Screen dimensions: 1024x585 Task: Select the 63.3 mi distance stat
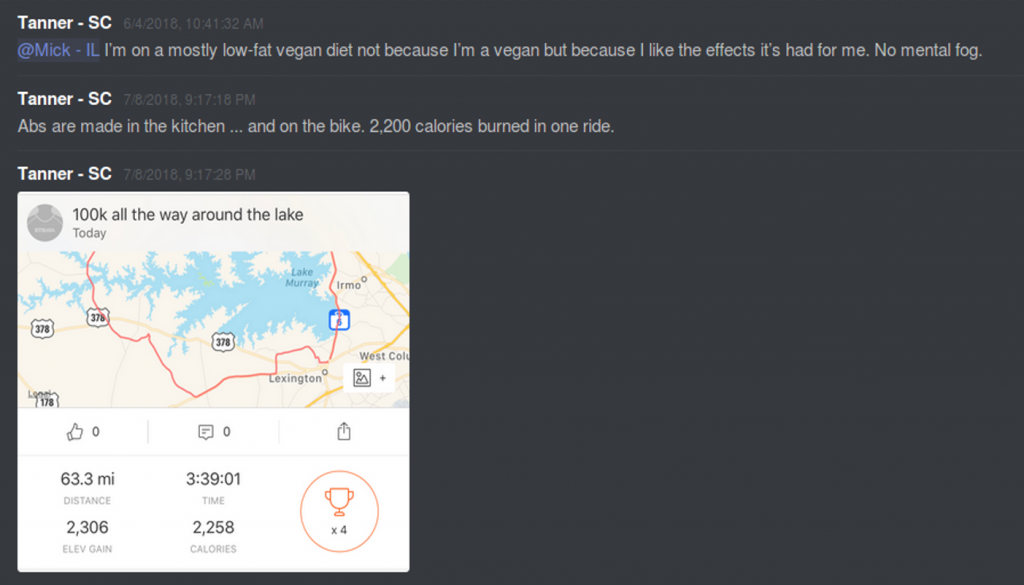coord(86,479)
